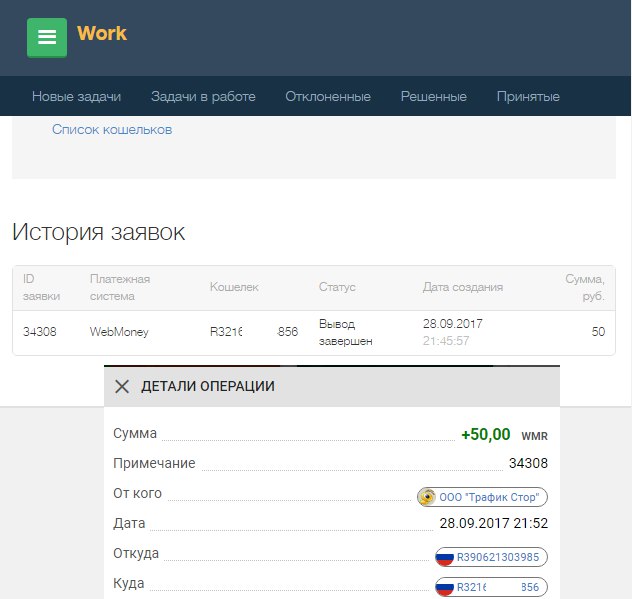Image resolution: width=632 pixels, height=599 pixels.
Task: Click the gold WebMoney icon beside ООО Трафик Стор
Action: (x=427, y=497)
